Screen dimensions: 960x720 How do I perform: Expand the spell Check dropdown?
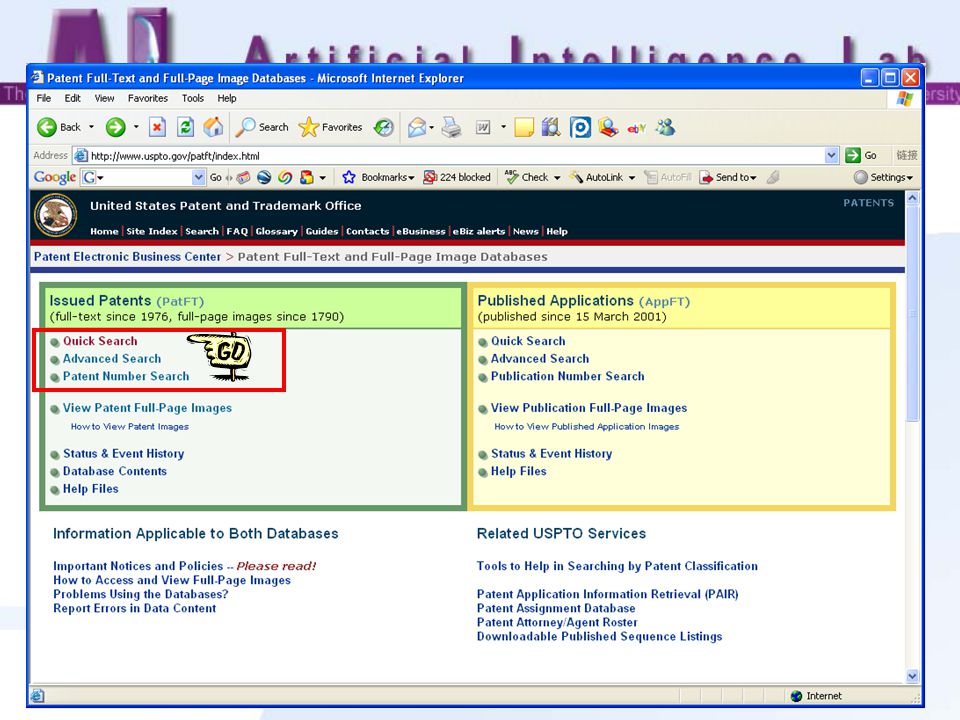557,178
